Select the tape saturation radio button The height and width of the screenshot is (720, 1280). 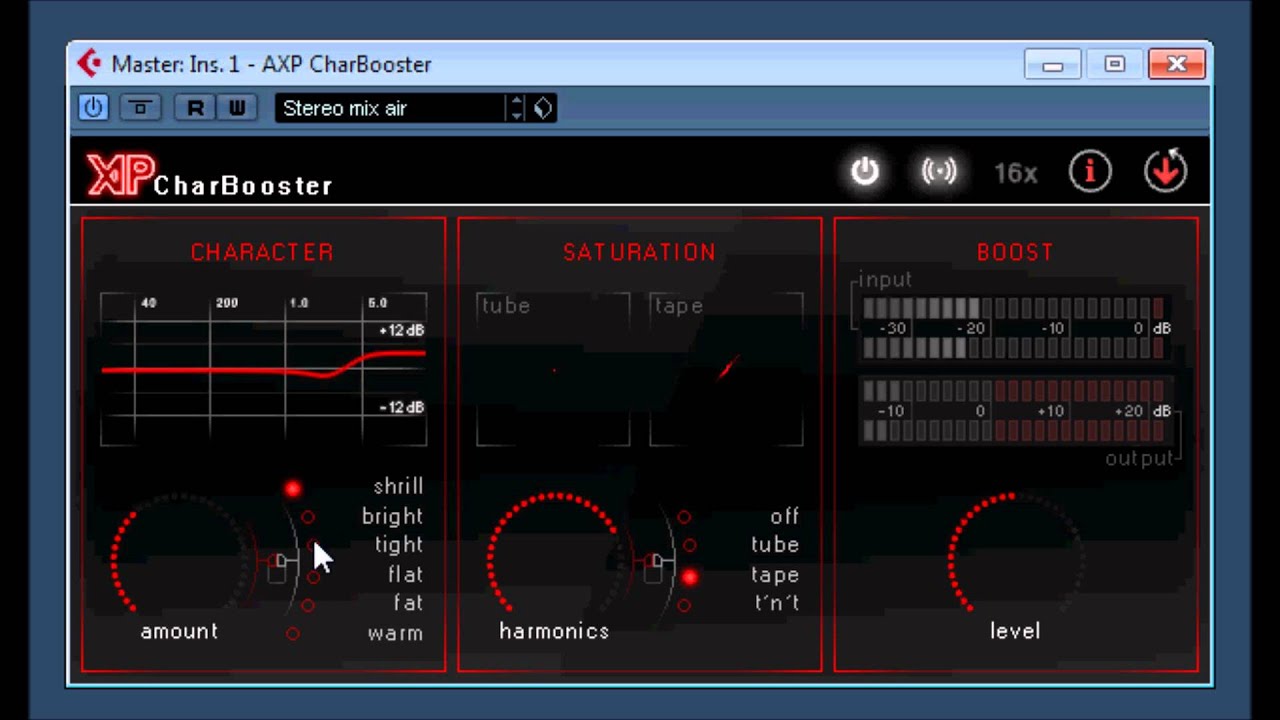click(x=690, y=576)
